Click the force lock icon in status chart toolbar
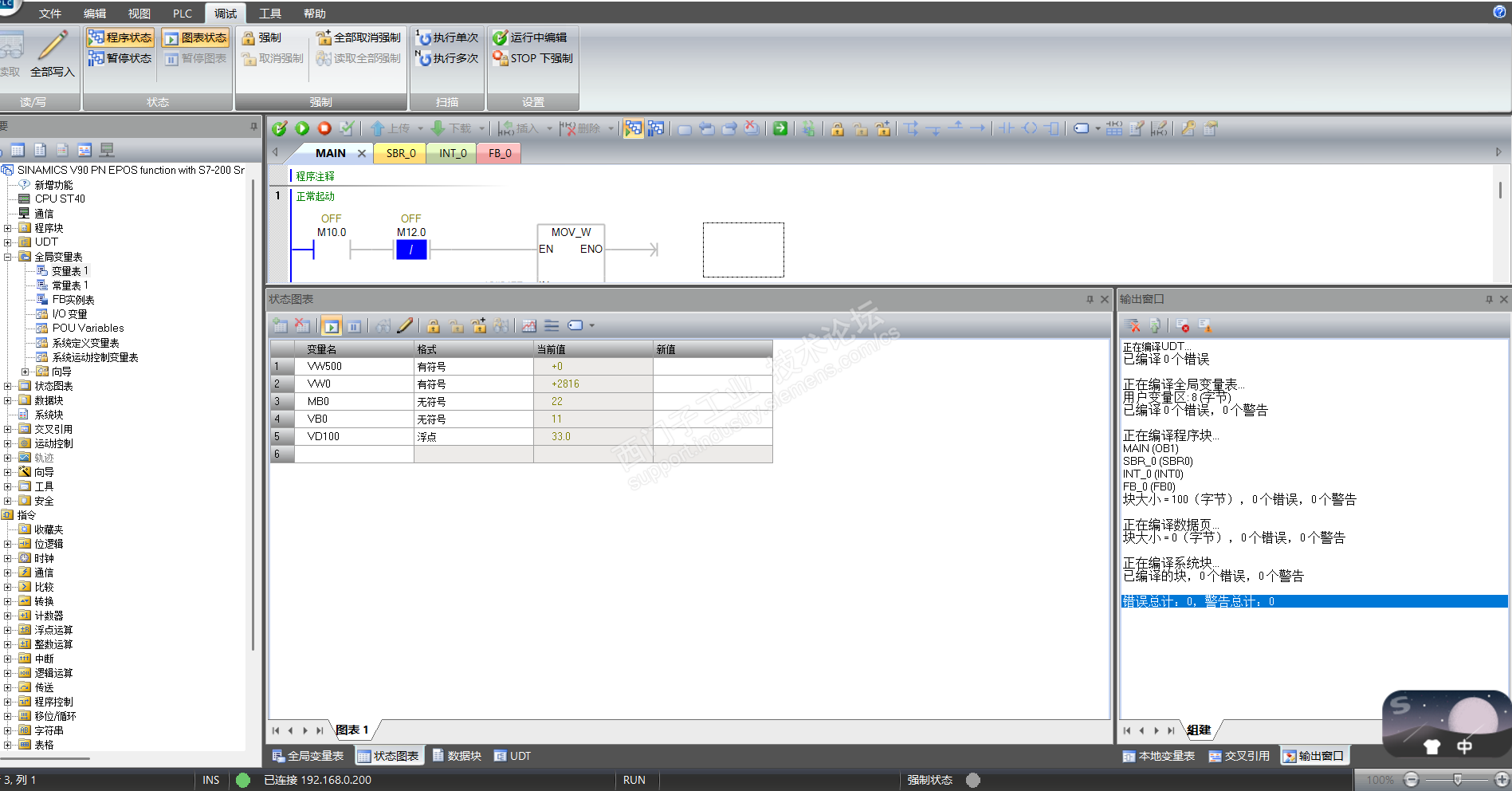 [434, 325]
